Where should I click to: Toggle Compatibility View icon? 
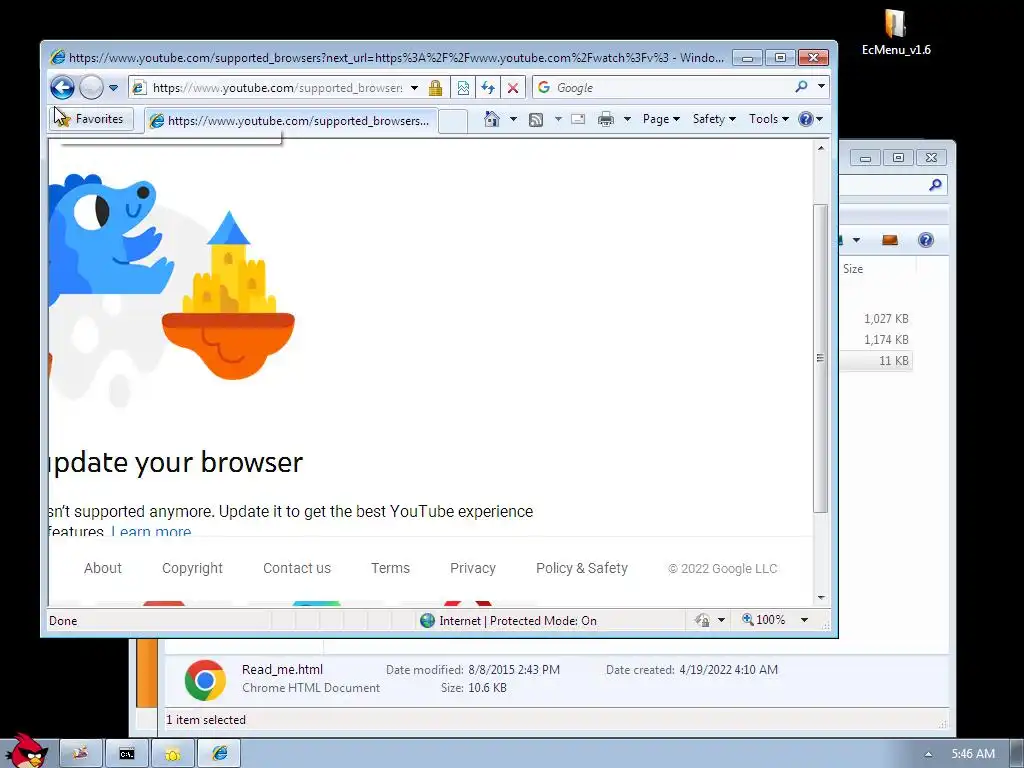pos(463,88)
